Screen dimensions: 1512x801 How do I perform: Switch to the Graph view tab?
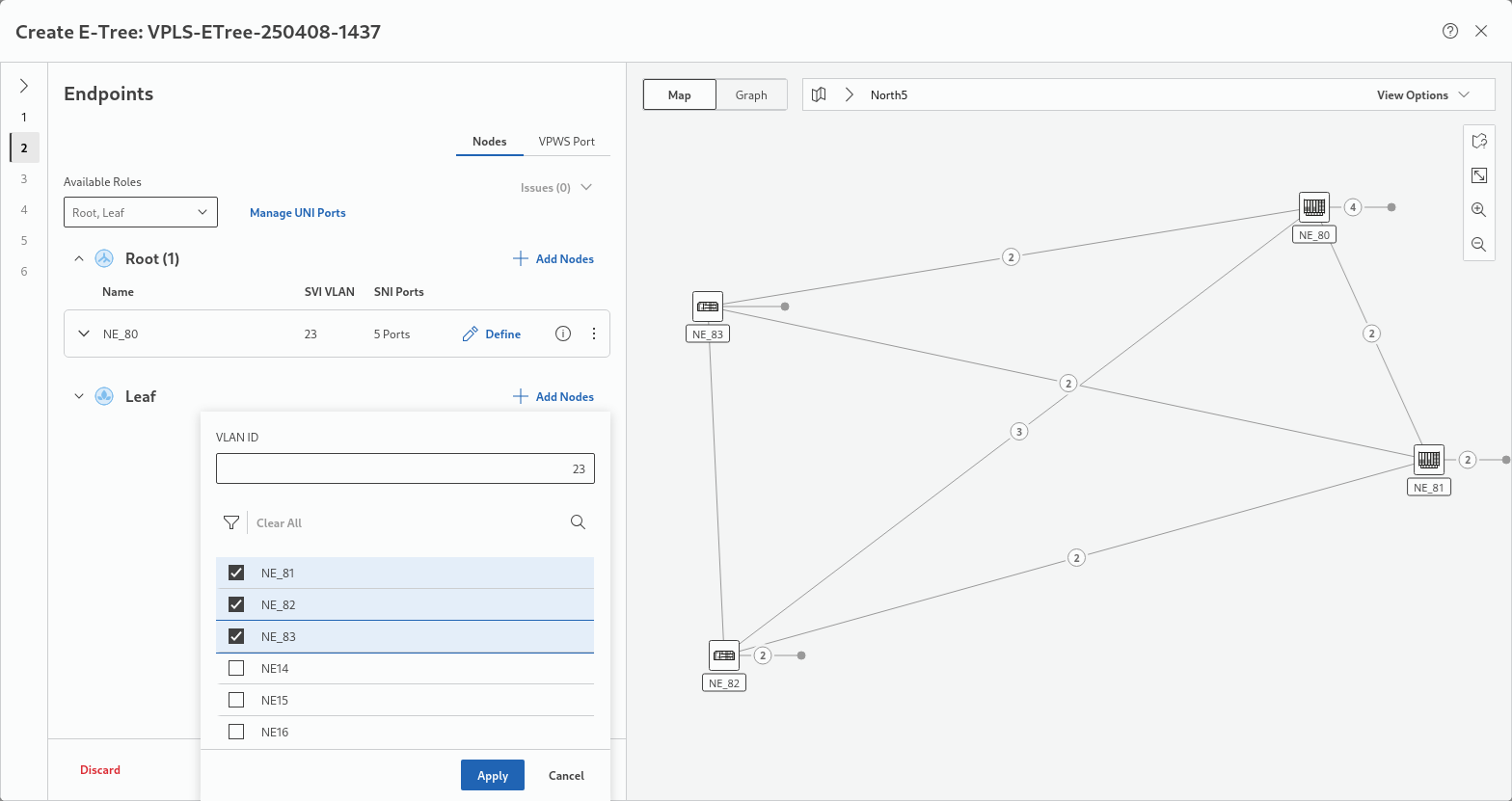point(751,95)
